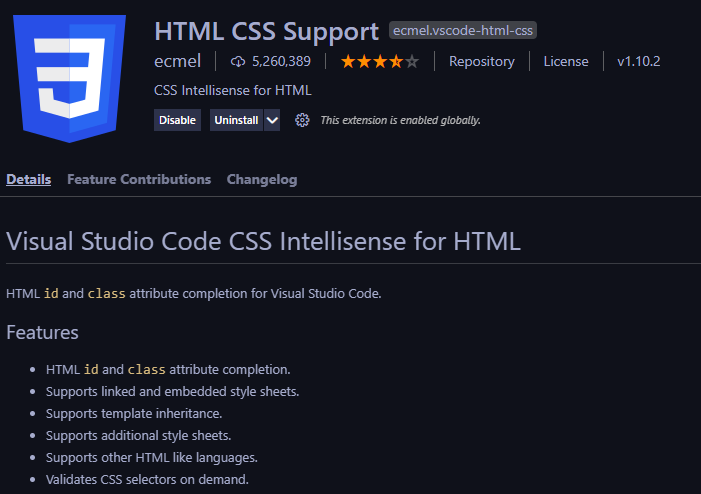Open the star rating reviews
This screenshot has height=494, width=701.
pyautogui.click(x=380, y=61)
